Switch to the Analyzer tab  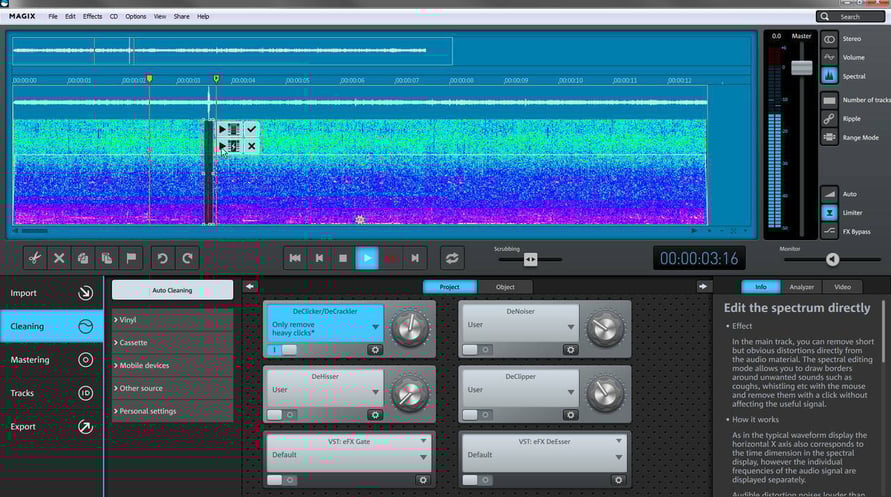click(x=802, y=287)
